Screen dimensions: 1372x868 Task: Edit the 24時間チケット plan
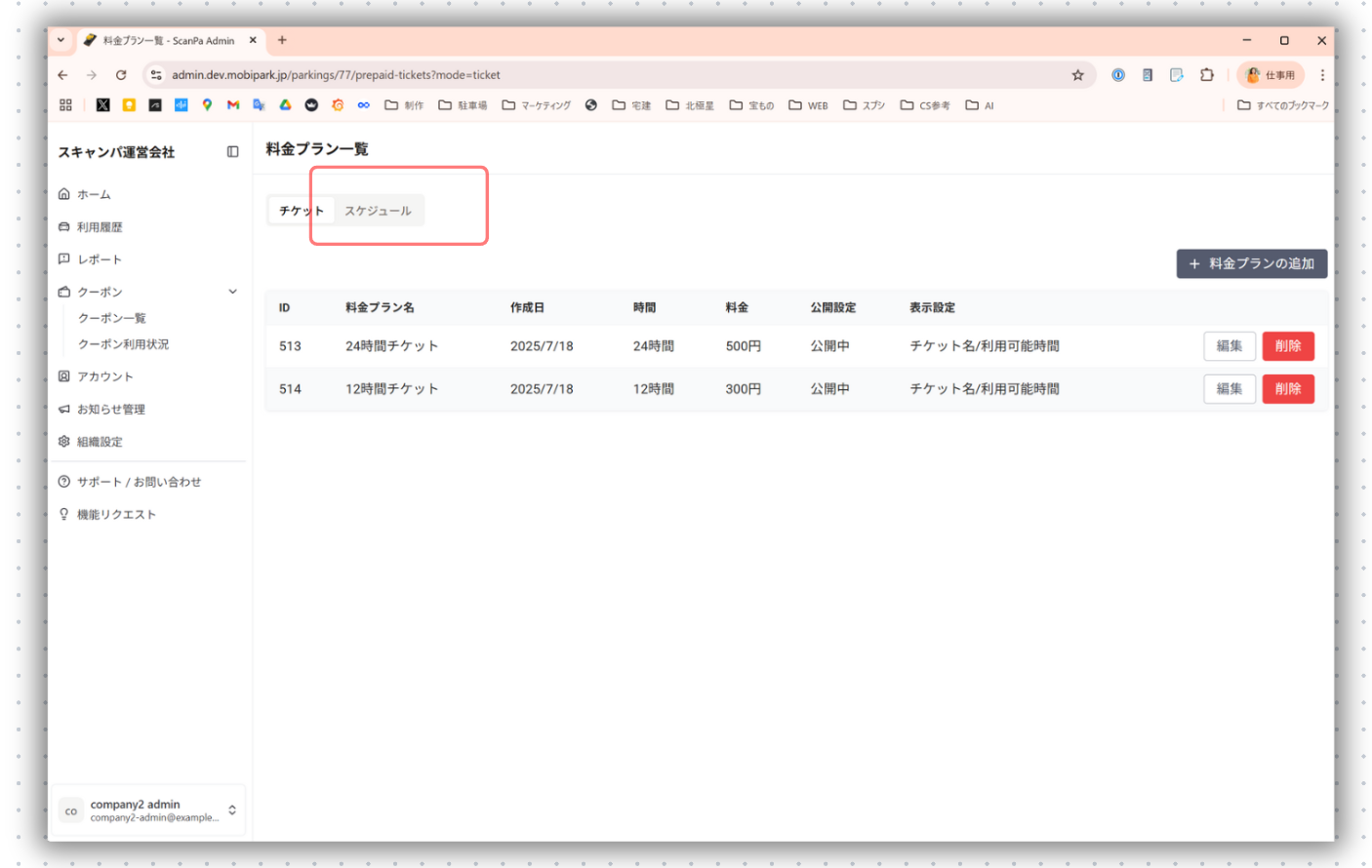coord(1229,346)
